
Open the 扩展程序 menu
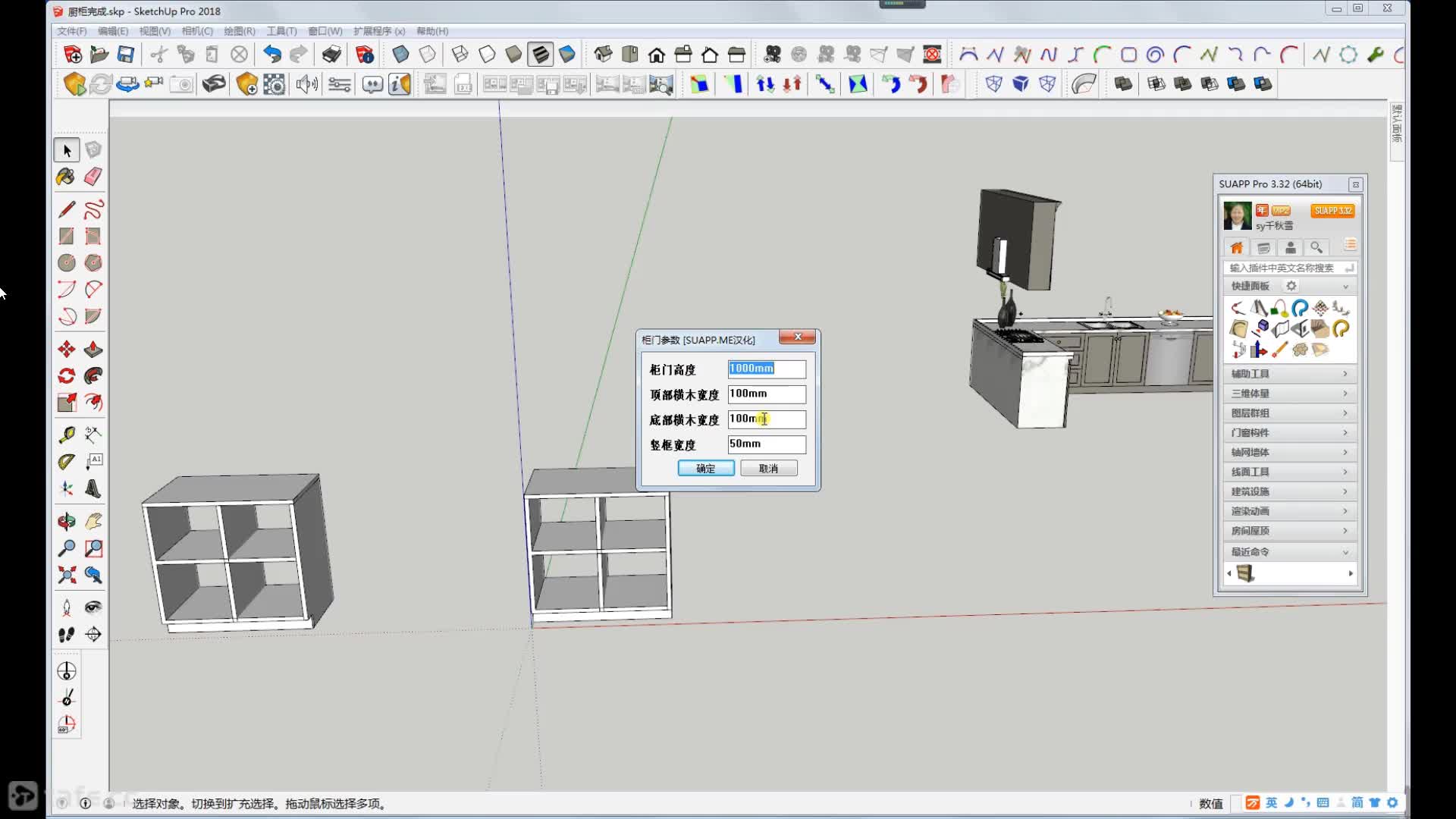(x=379, y=31)
